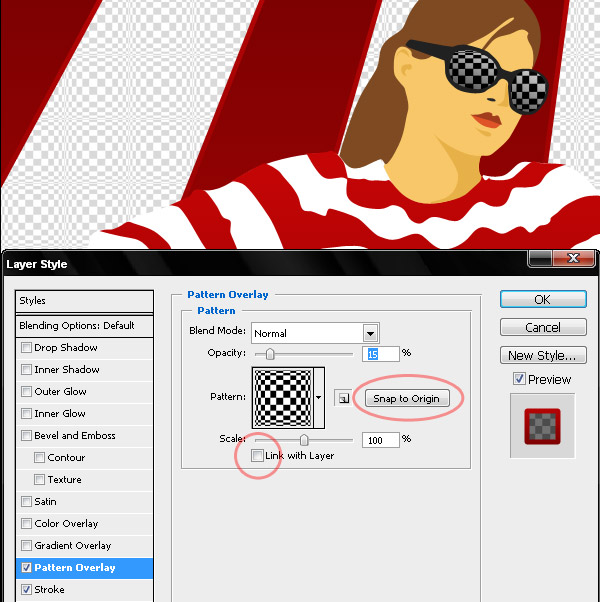Select Styles in the left list
Viewport: 600px width, 602px height.
84,301
